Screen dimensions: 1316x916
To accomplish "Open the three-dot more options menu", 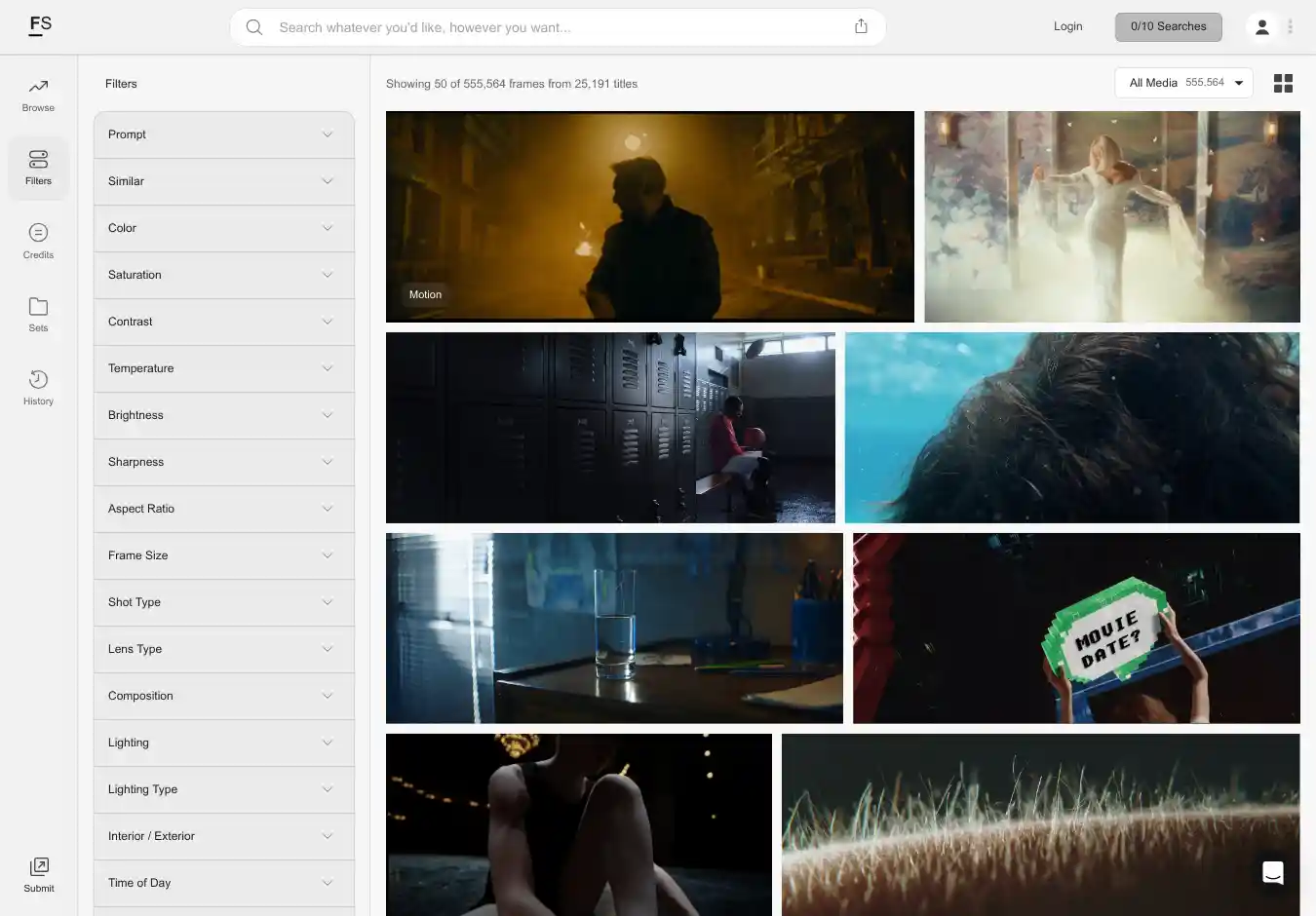I will [x=1290, y=27].
